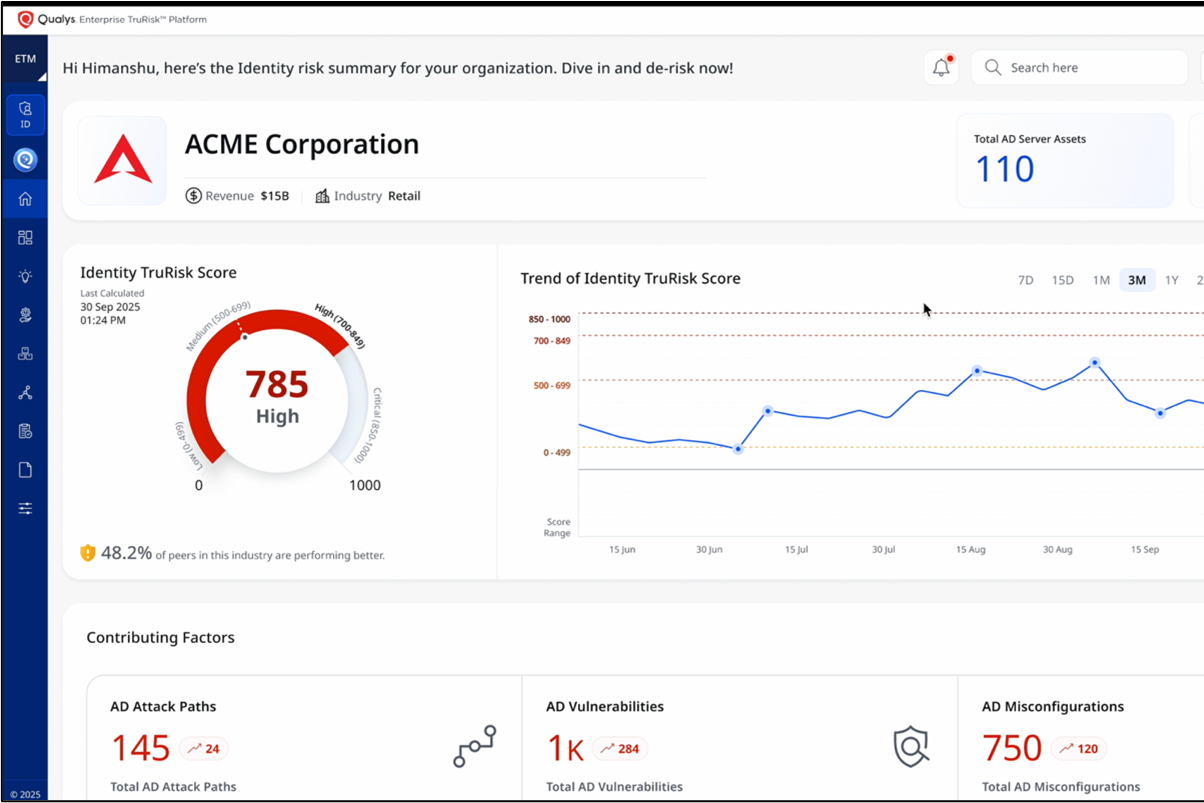Select the 15D trend time range
This screenshot has width=1204, height=803.
click(x=1062, y=280)
